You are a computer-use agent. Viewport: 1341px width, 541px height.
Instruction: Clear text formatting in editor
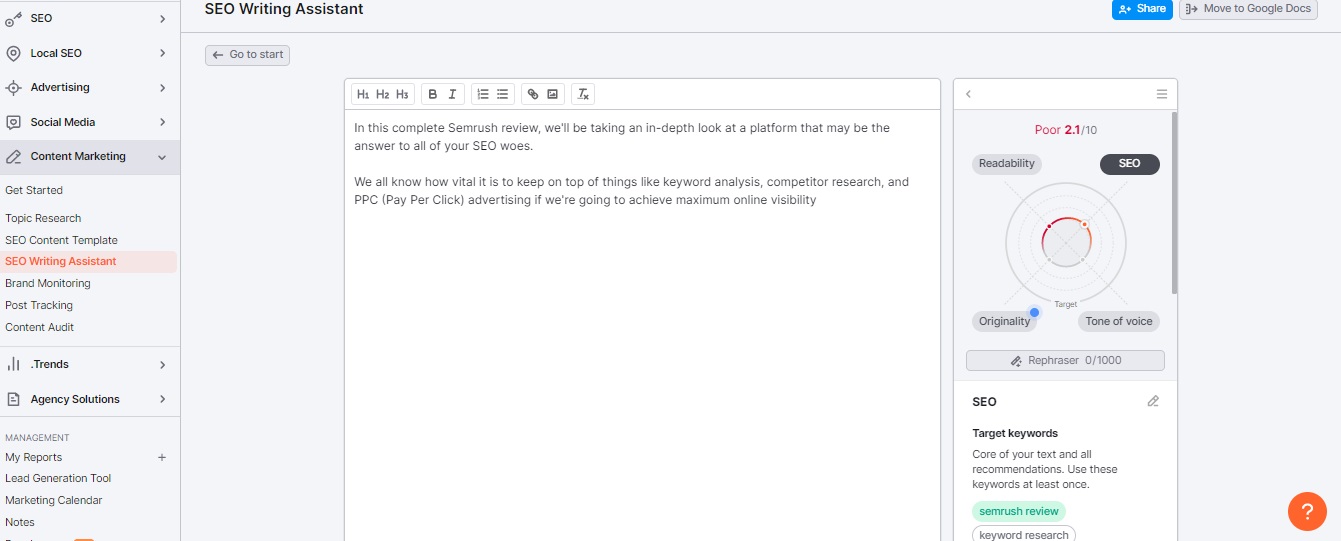point(584,94)
